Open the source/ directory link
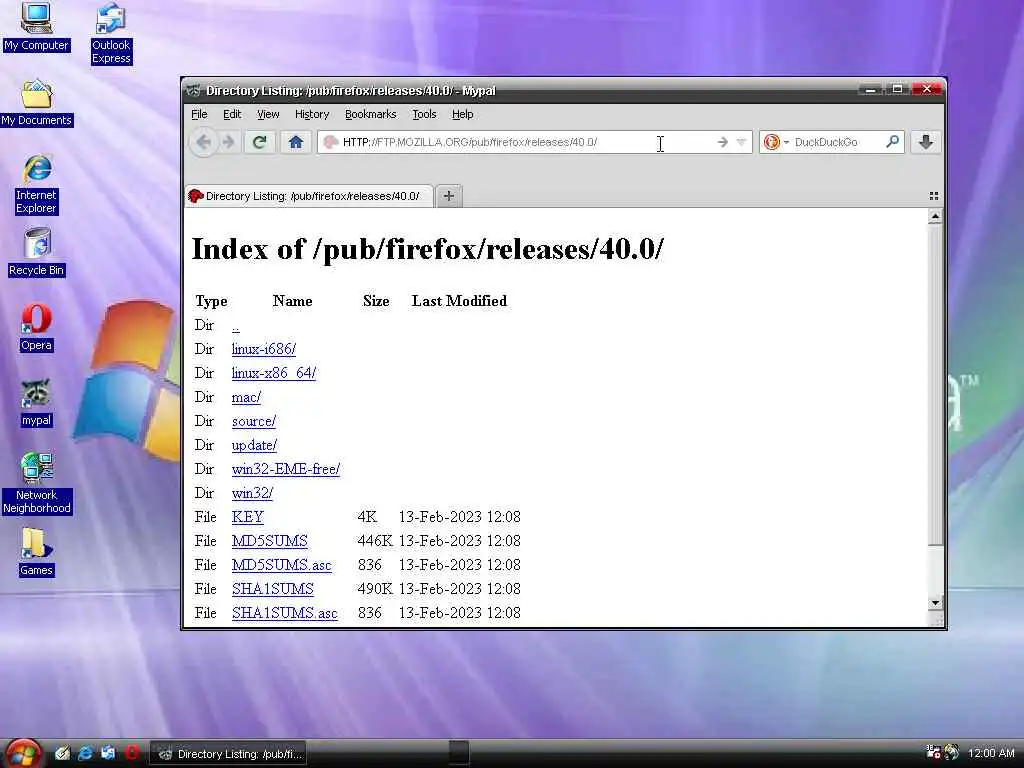 (x=254, y=421)
